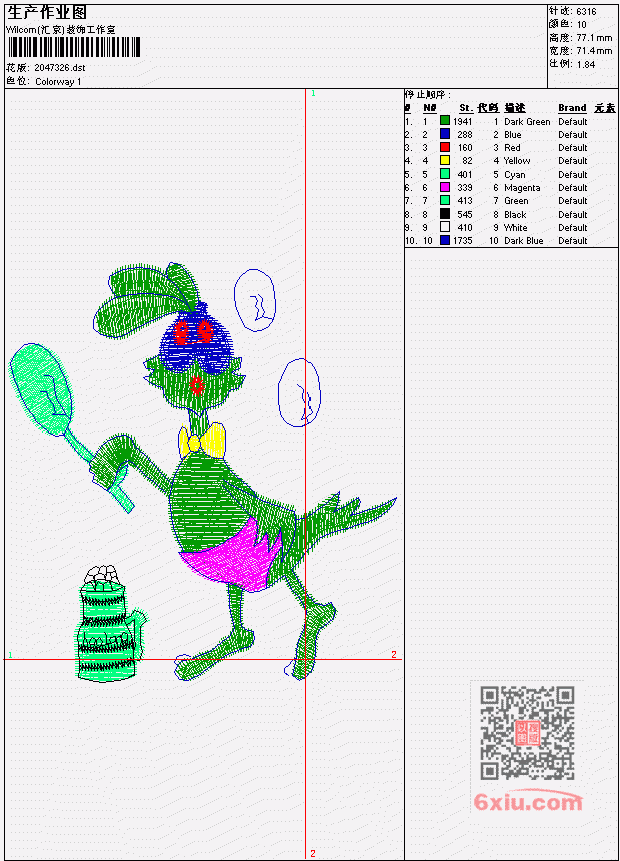Click the file name 2047326.dst
This screenshot has width=620, height=861.
[x=60, y=68]
